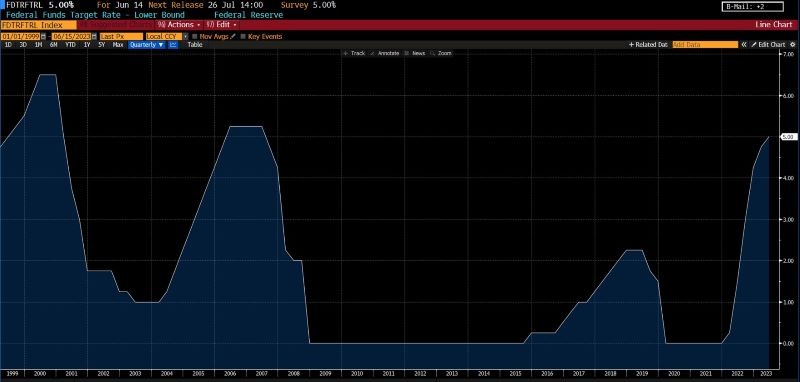Activate the Zoom tool
Screen dimensions: 800x382
click(x=441, y=53)
